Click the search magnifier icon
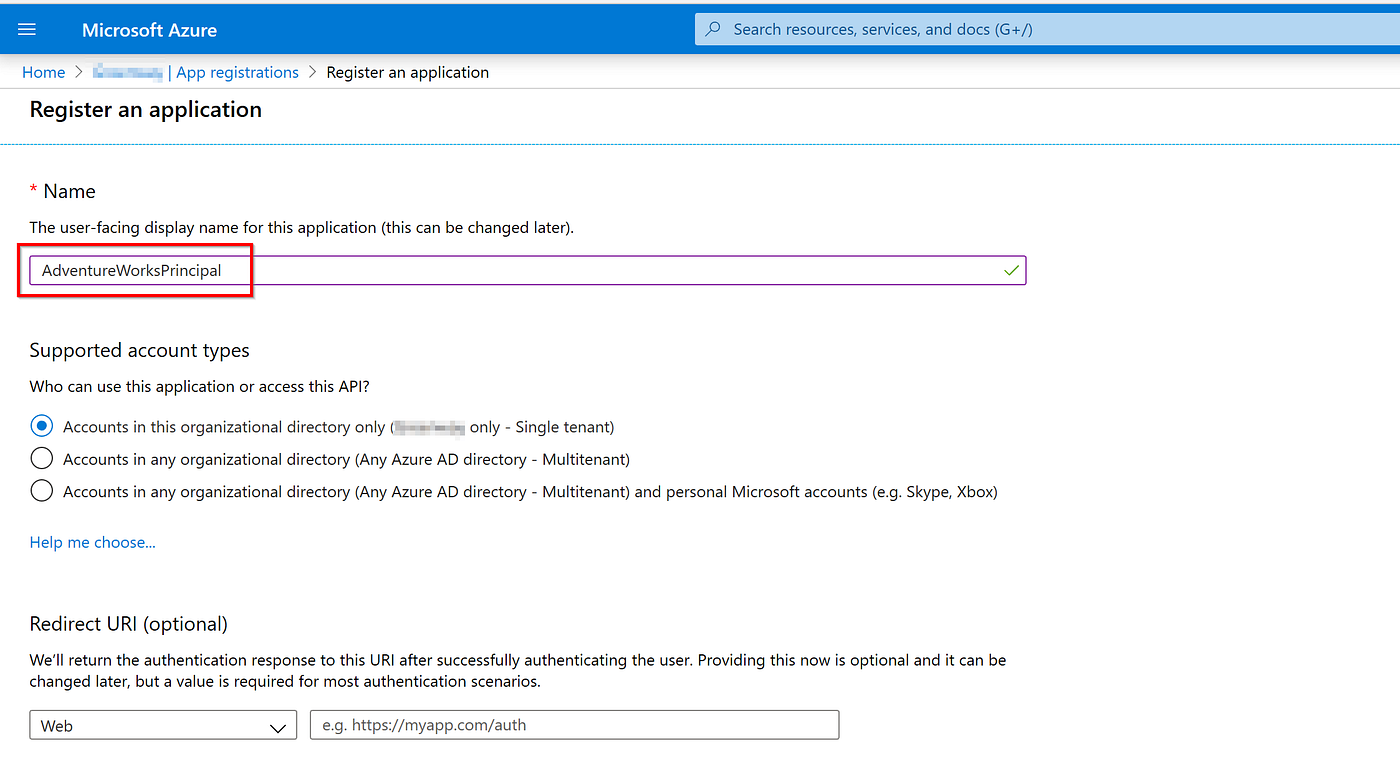 713,29
